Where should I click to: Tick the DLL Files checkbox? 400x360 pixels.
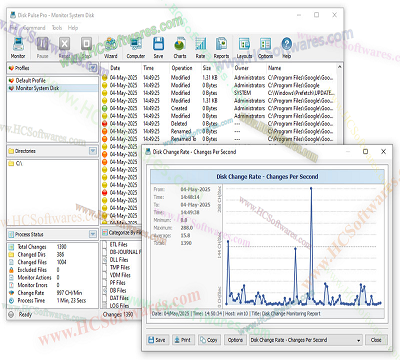point(104,260)
